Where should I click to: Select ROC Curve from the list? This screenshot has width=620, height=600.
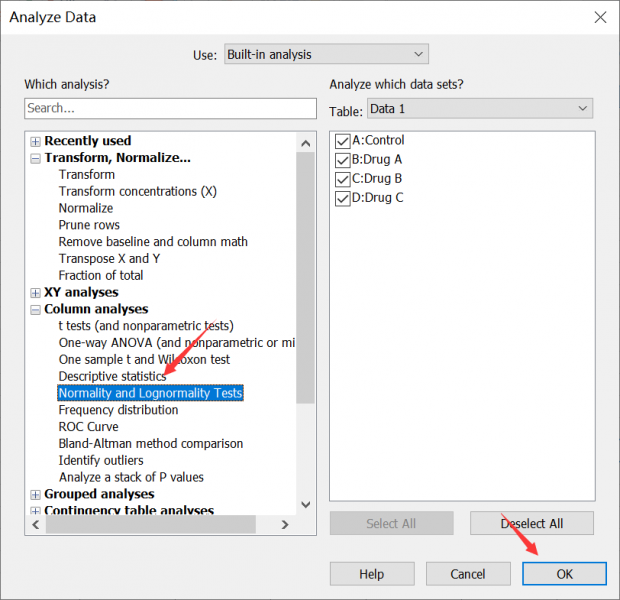point(88,427)
